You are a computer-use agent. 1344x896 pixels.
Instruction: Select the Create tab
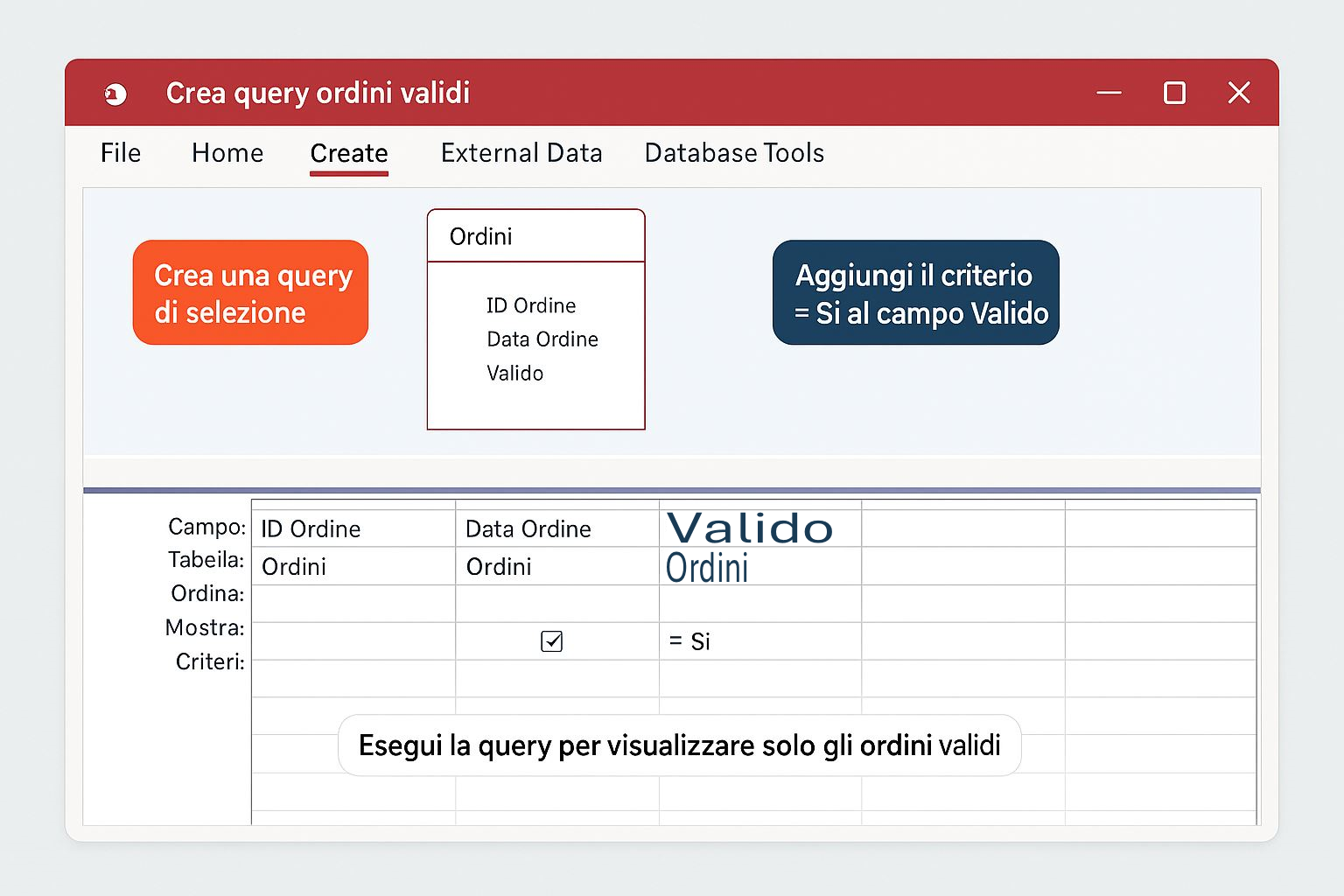pyautogui.click(x=348, y=153)
